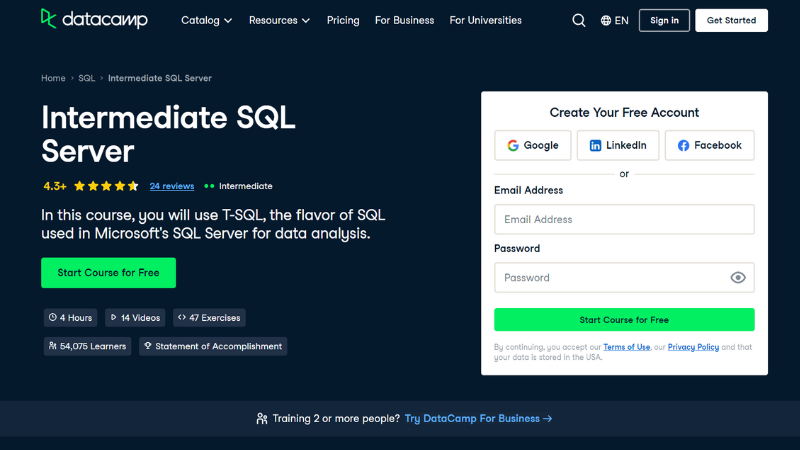The image size is (800, 450).
Task: Click the 54,075 Learners badge
Action: click(x=87, y=346)
